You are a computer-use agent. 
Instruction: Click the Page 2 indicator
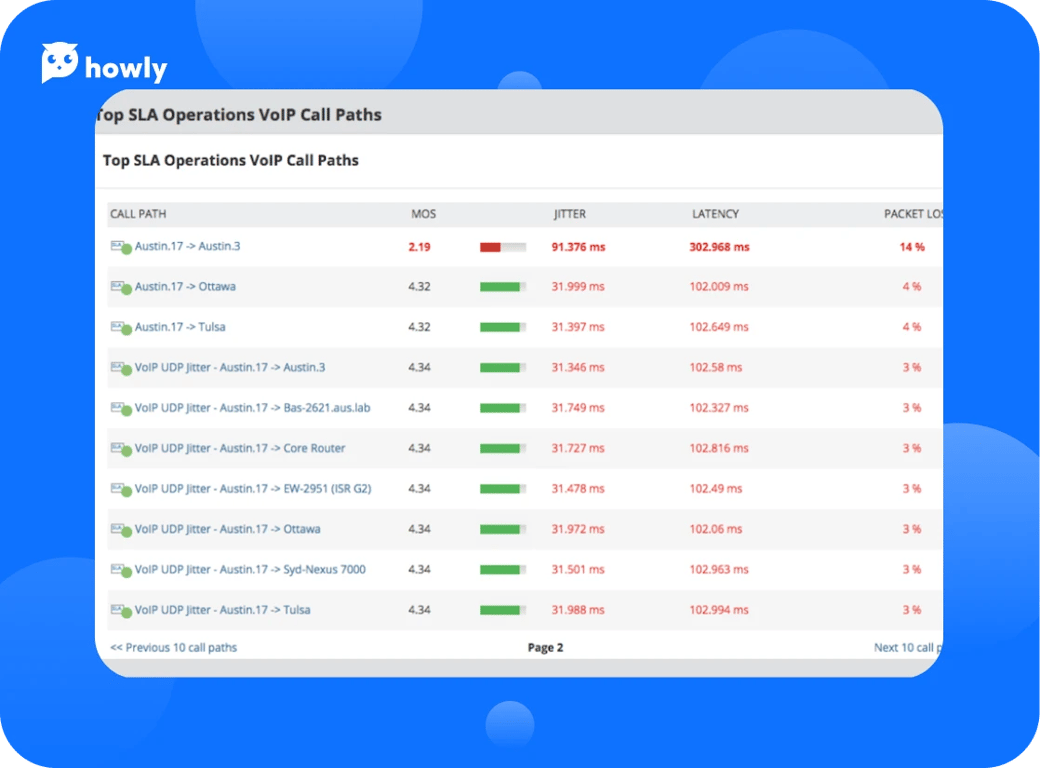[545, 647]
